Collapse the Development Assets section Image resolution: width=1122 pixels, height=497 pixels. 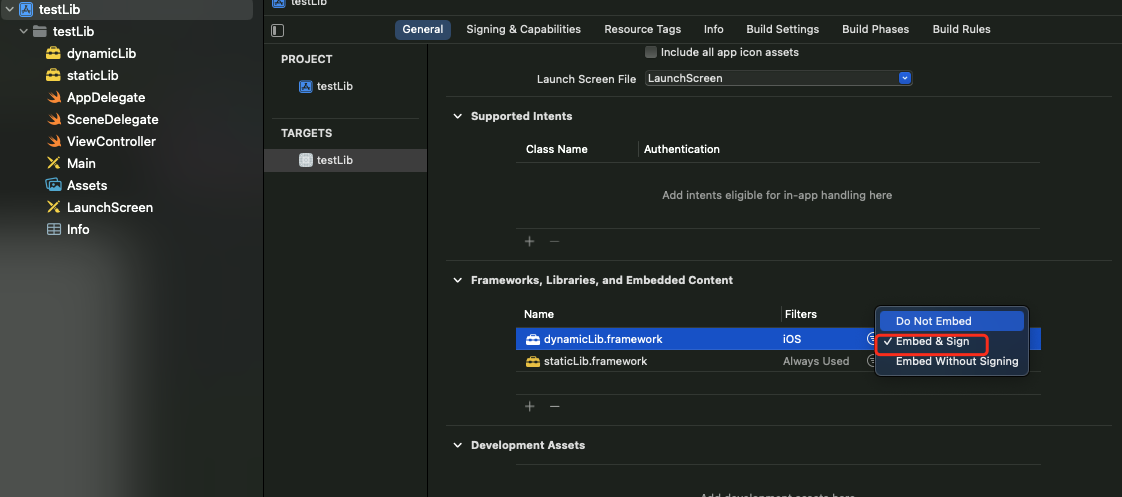point(458,445)
